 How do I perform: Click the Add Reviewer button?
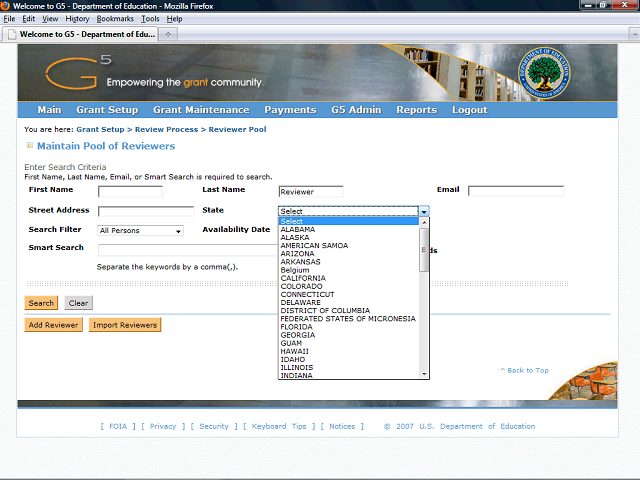pos(53,325)
